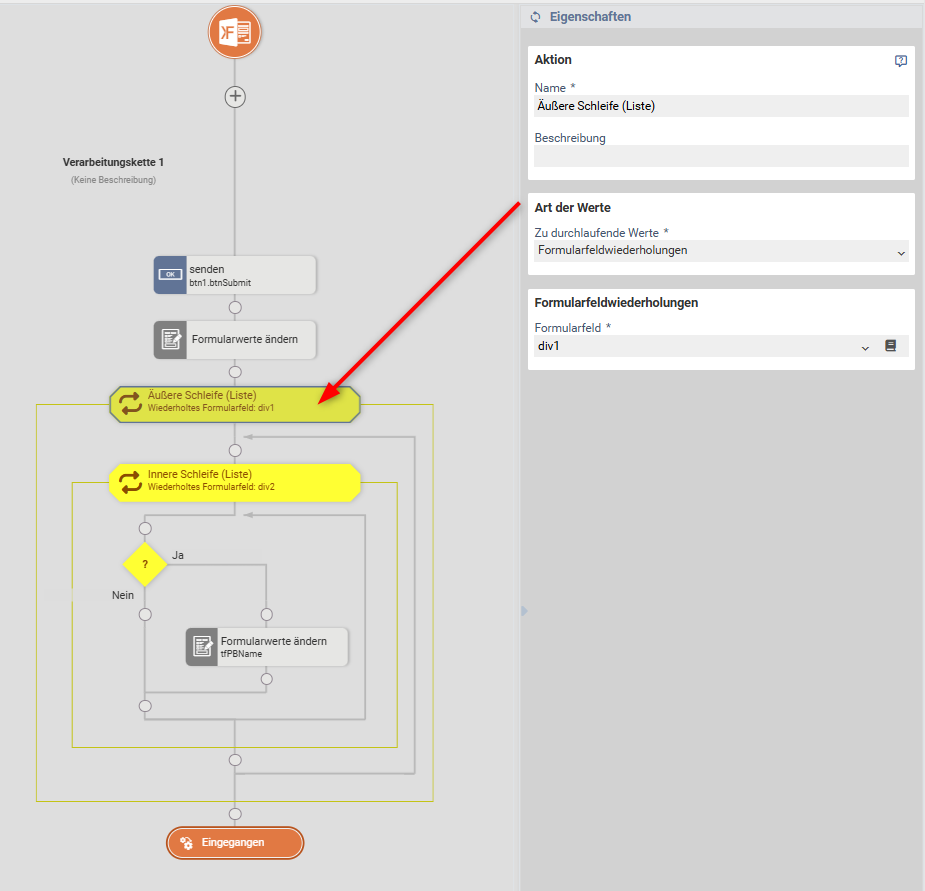The image size is (925, 891).
Task: Click the connector circle above Eingegangen node
Action: (235, 814)
